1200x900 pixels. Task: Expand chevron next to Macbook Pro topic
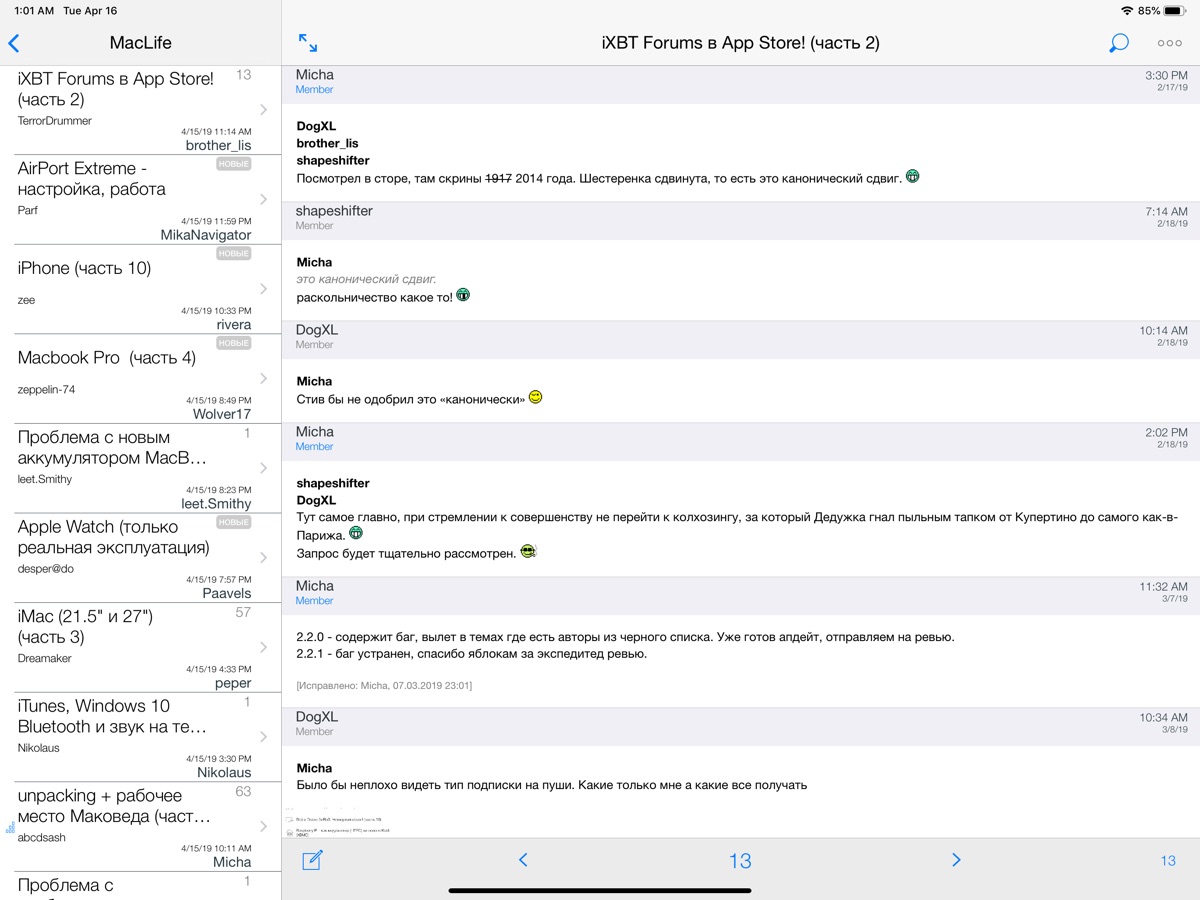tap(263, 378)
